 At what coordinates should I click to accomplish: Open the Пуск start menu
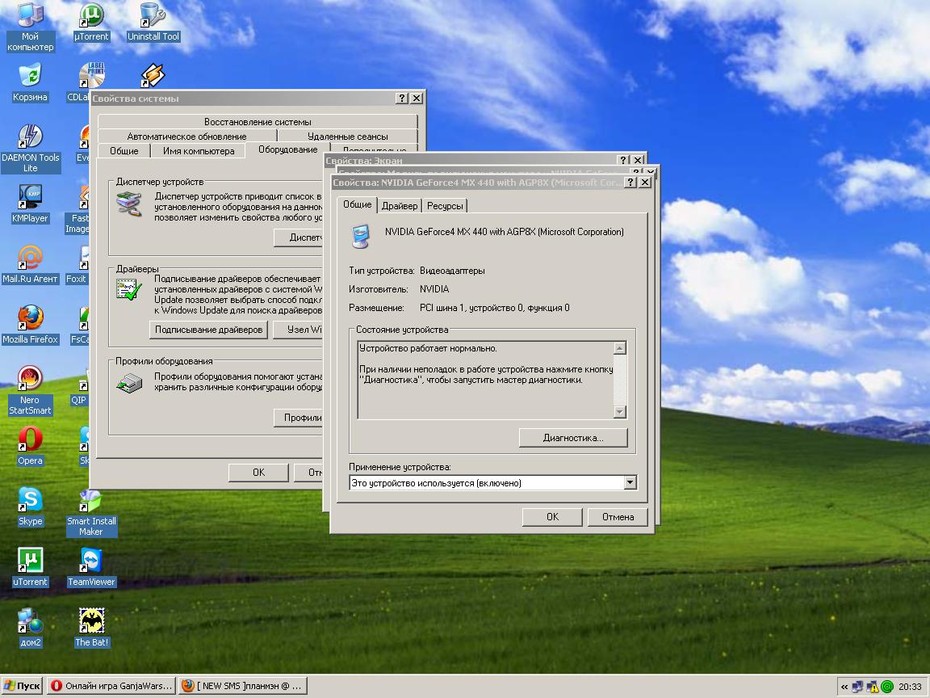tap(22, 686)
